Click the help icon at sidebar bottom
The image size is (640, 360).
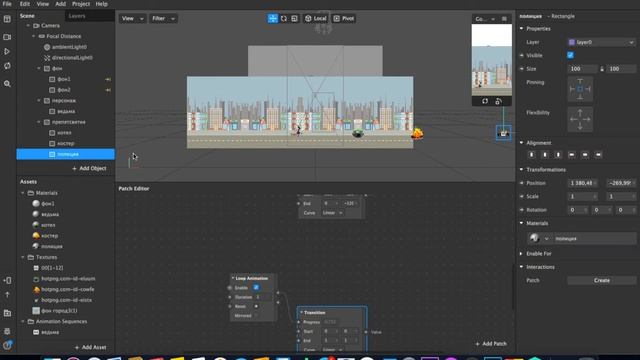point(7,345)
